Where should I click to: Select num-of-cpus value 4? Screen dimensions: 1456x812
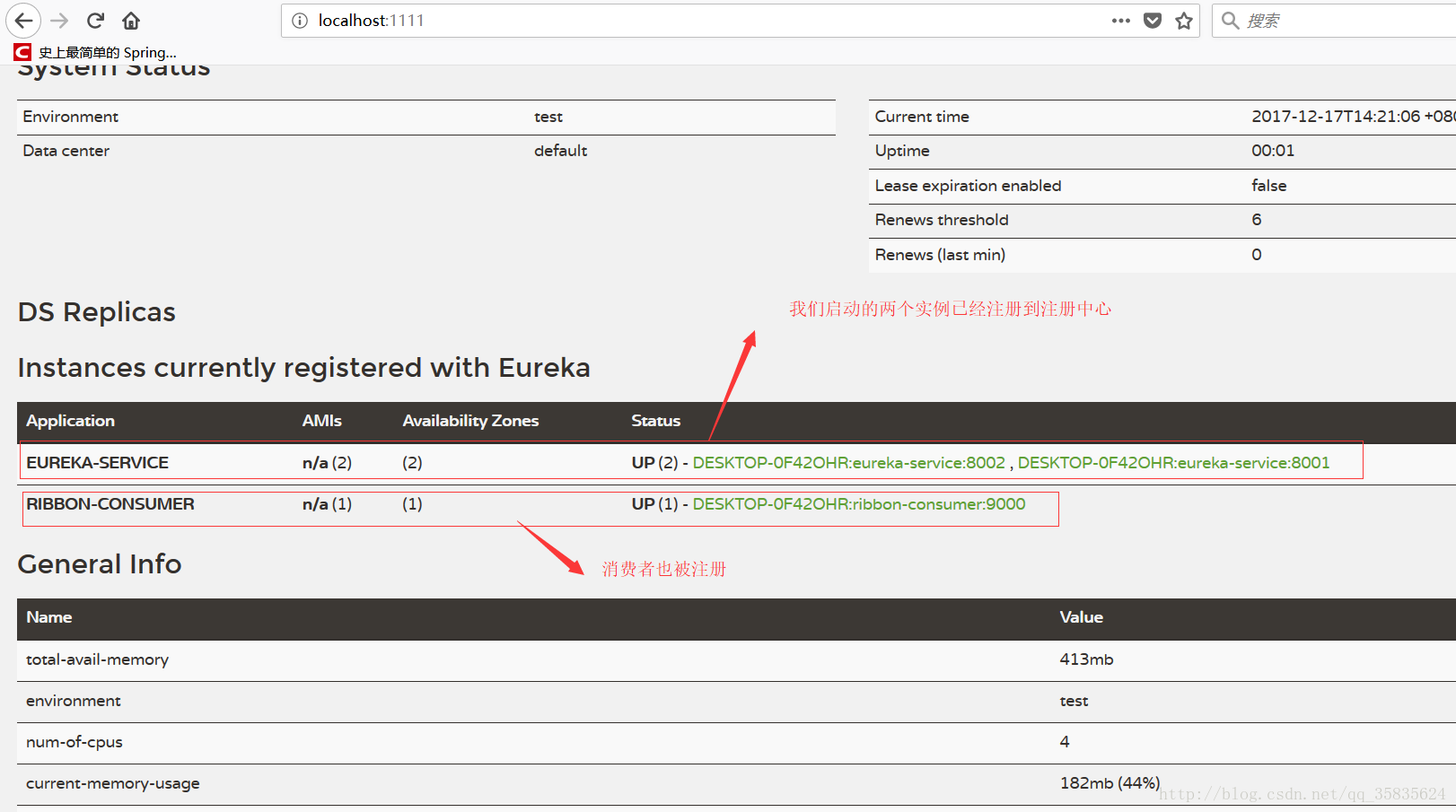point(1065,742)
